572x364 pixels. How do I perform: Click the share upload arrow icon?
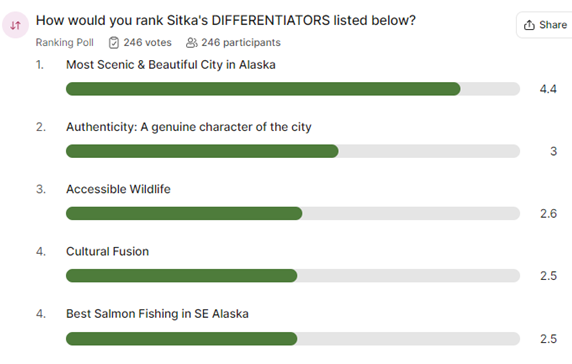529,25
